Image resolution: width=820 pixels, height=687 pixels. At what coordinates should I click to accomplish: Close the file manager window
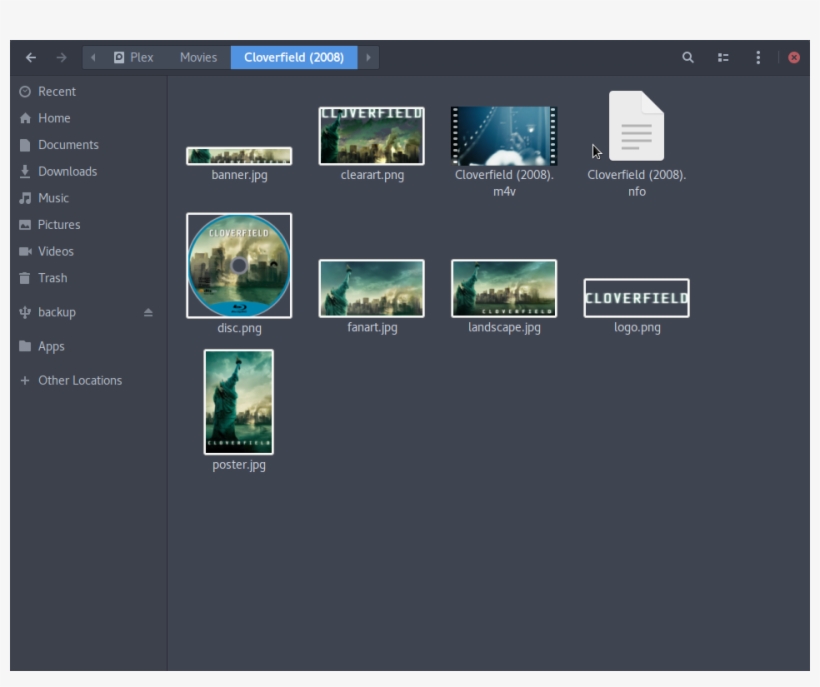pos(794,58)
